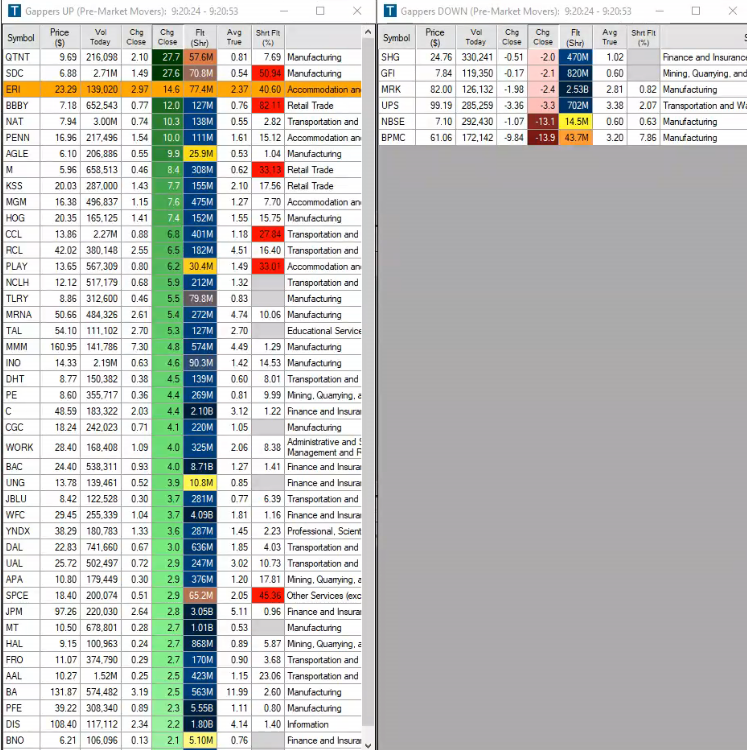
Task: Select the WORK symbol cell
Action: pos(21,447)
